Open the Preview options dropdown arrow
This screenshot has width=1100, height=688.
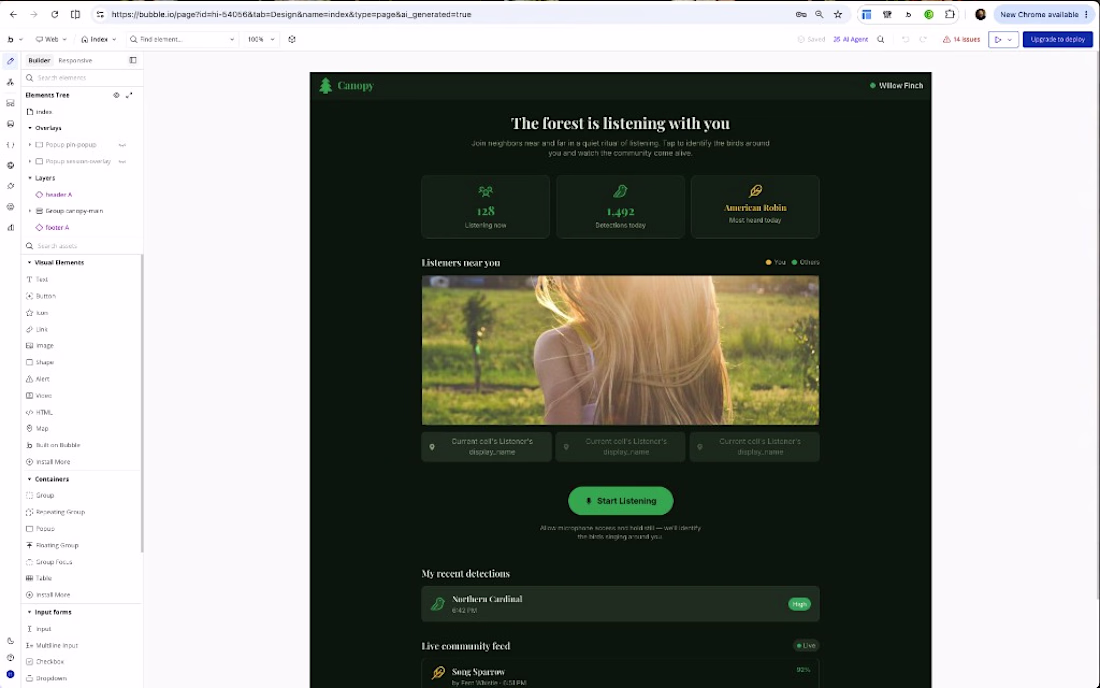point(1010,39)
